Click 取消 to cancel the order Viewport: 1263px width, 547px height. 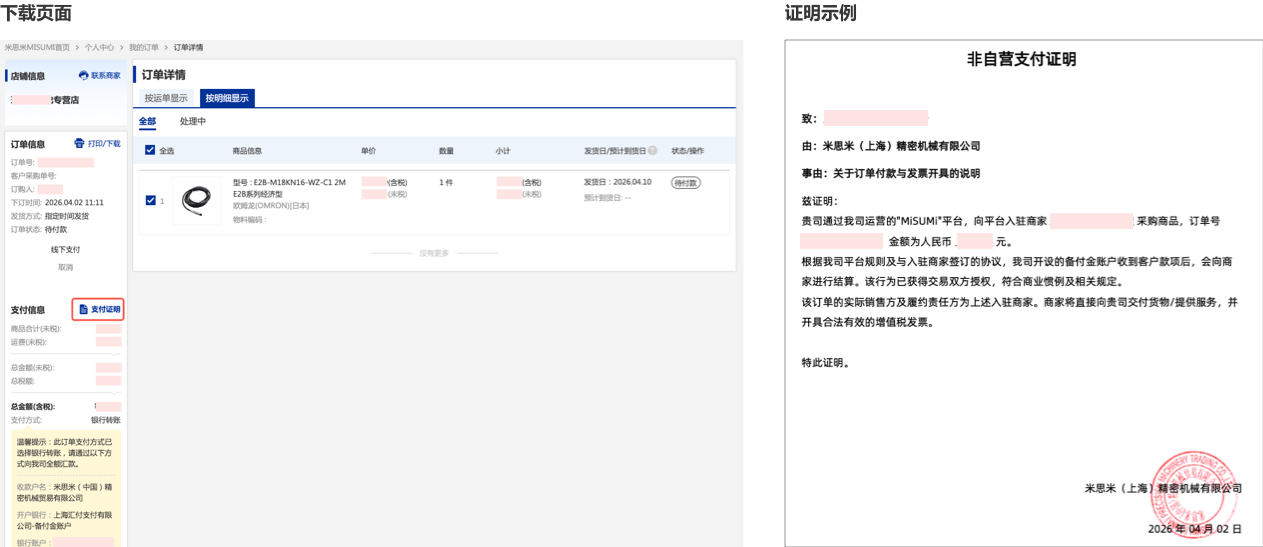(66, 267)
